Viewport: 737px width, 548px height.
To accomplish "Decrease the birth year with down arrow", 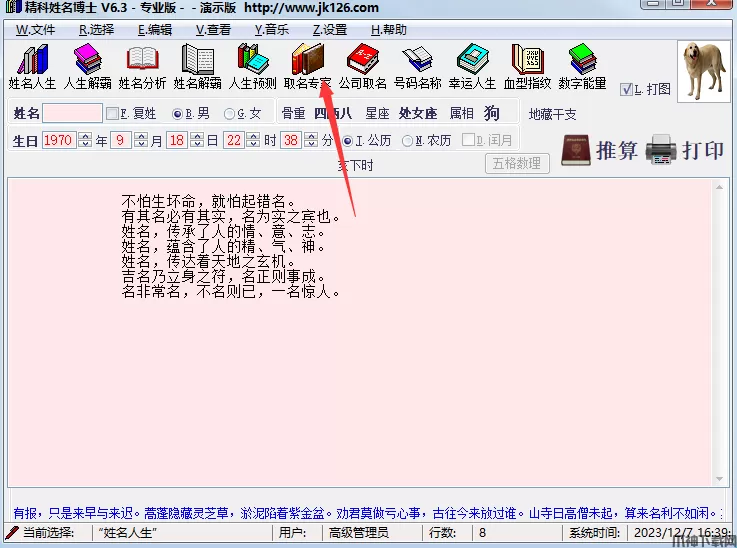I will 85,144.
